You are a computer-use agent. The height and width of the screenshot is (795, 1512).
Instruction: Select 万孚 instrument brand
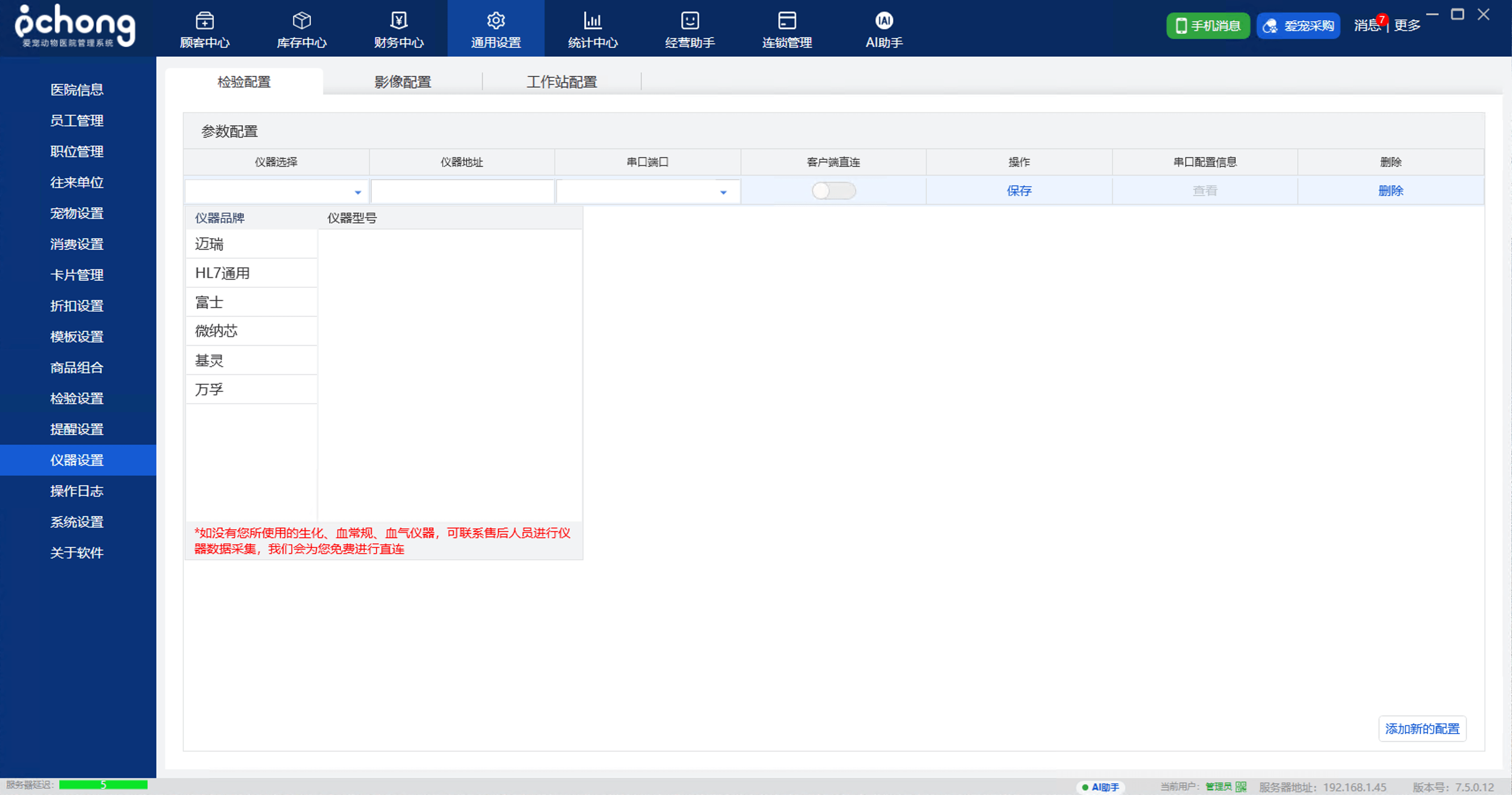252,389
